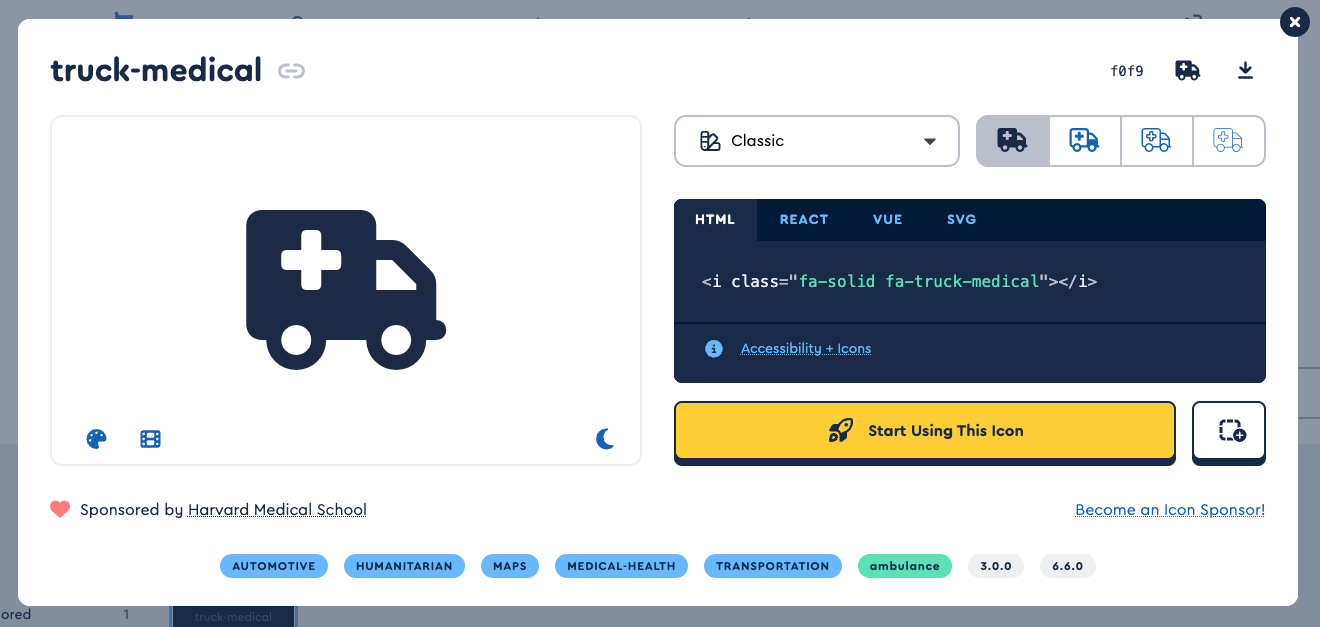This screenshot has width=1320, height=627.
Task: Click the add-to-kit icon button
Action: 1229,431
